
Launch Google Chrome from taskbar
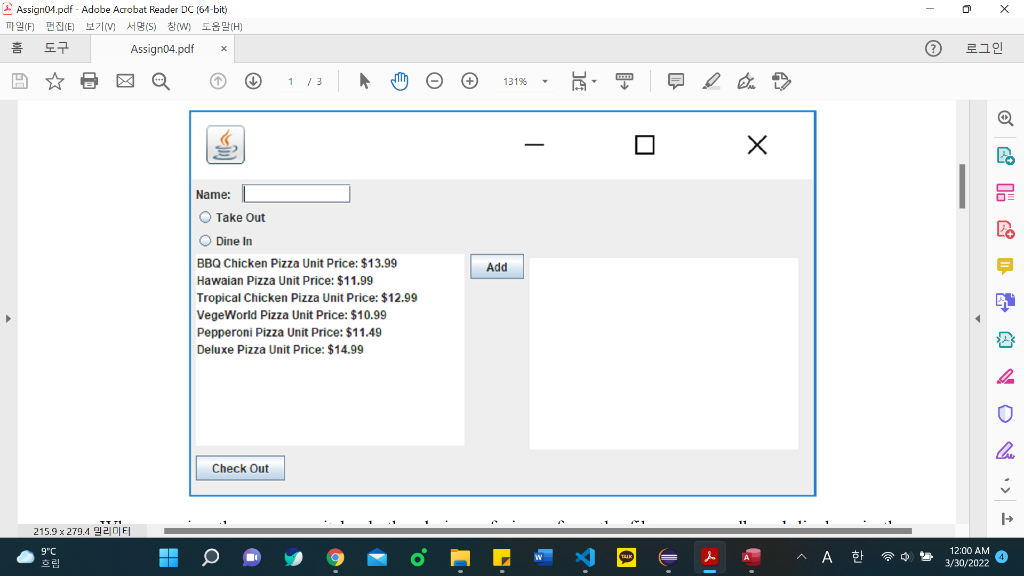(x=336, y=558)
